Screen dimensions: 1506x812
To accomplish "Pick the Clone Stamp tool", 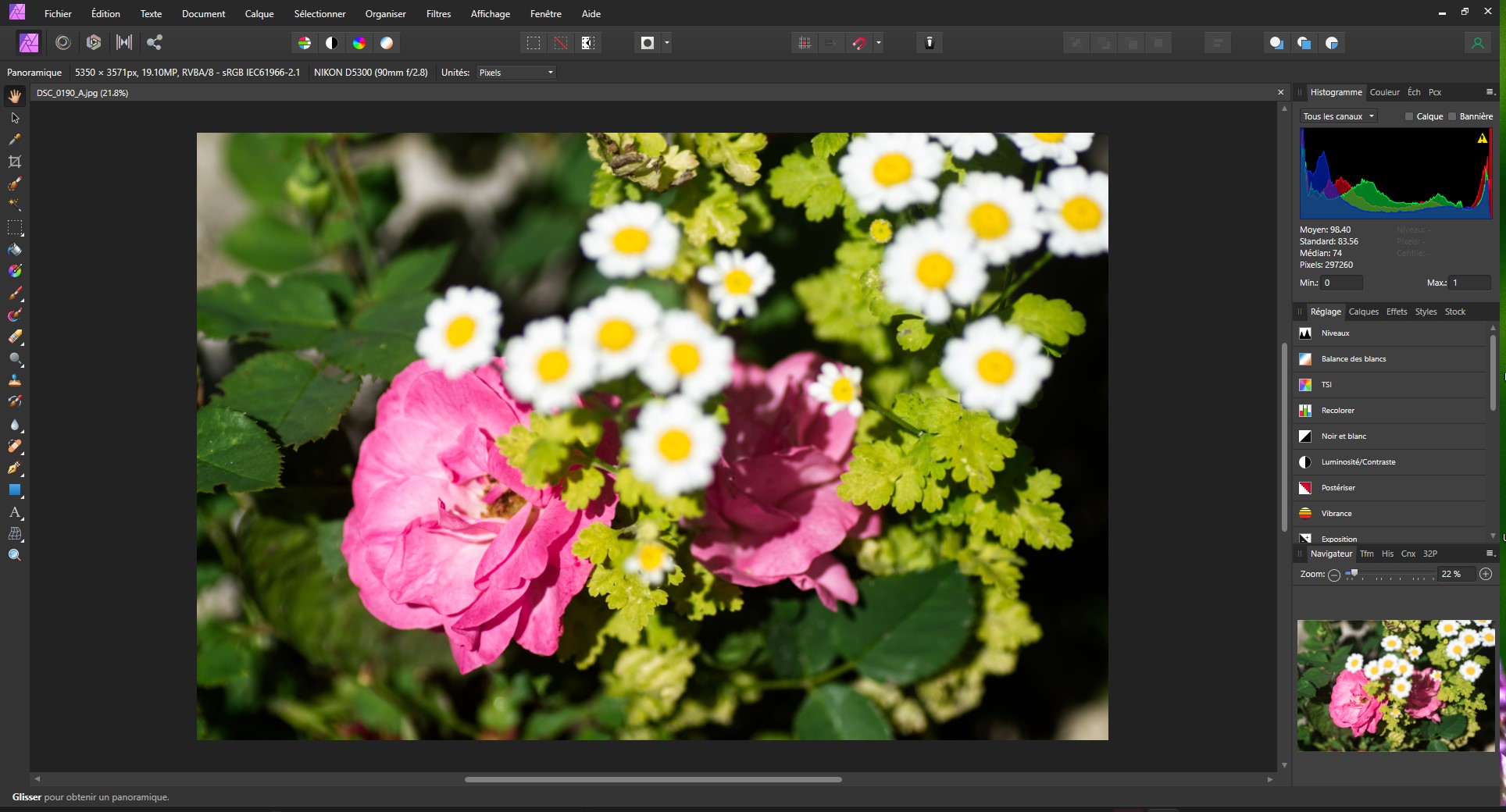I will coord(15,381).
